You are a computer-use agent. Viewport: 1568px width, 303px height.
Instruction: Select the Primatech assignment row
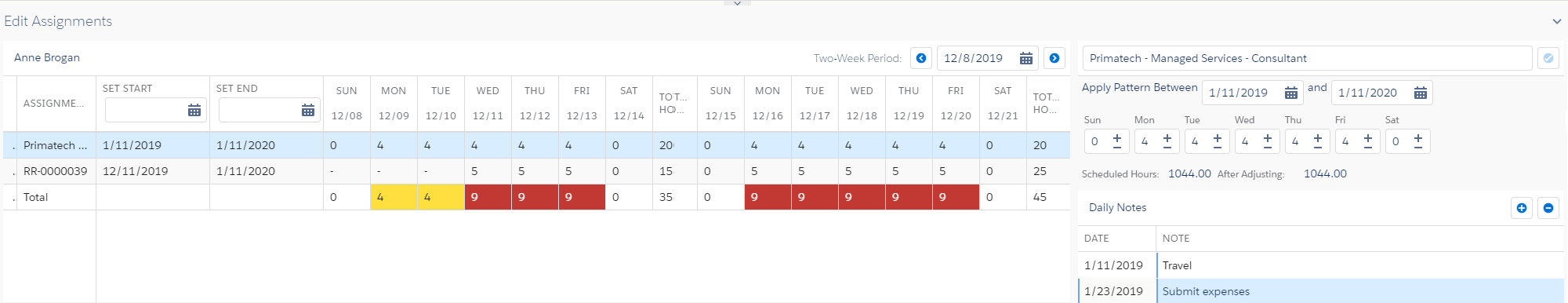click(x=536, y=145)
